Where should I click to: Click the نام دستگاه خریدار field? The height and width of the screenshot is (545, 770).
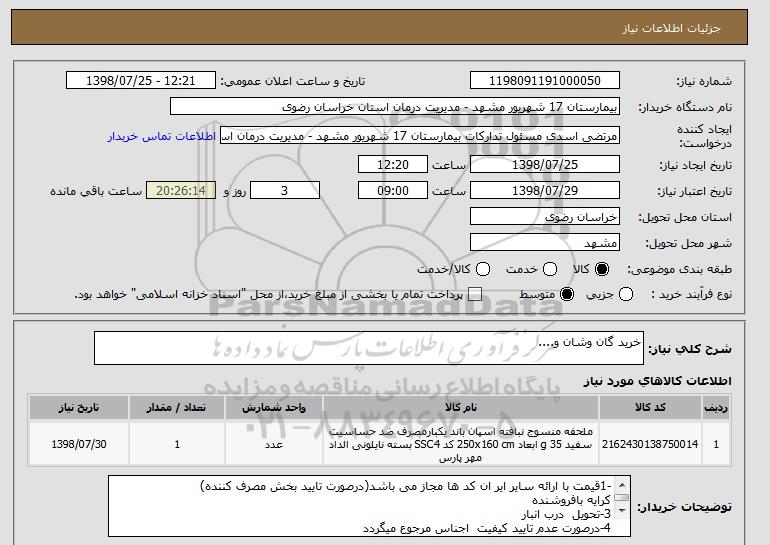pos(395,107)
